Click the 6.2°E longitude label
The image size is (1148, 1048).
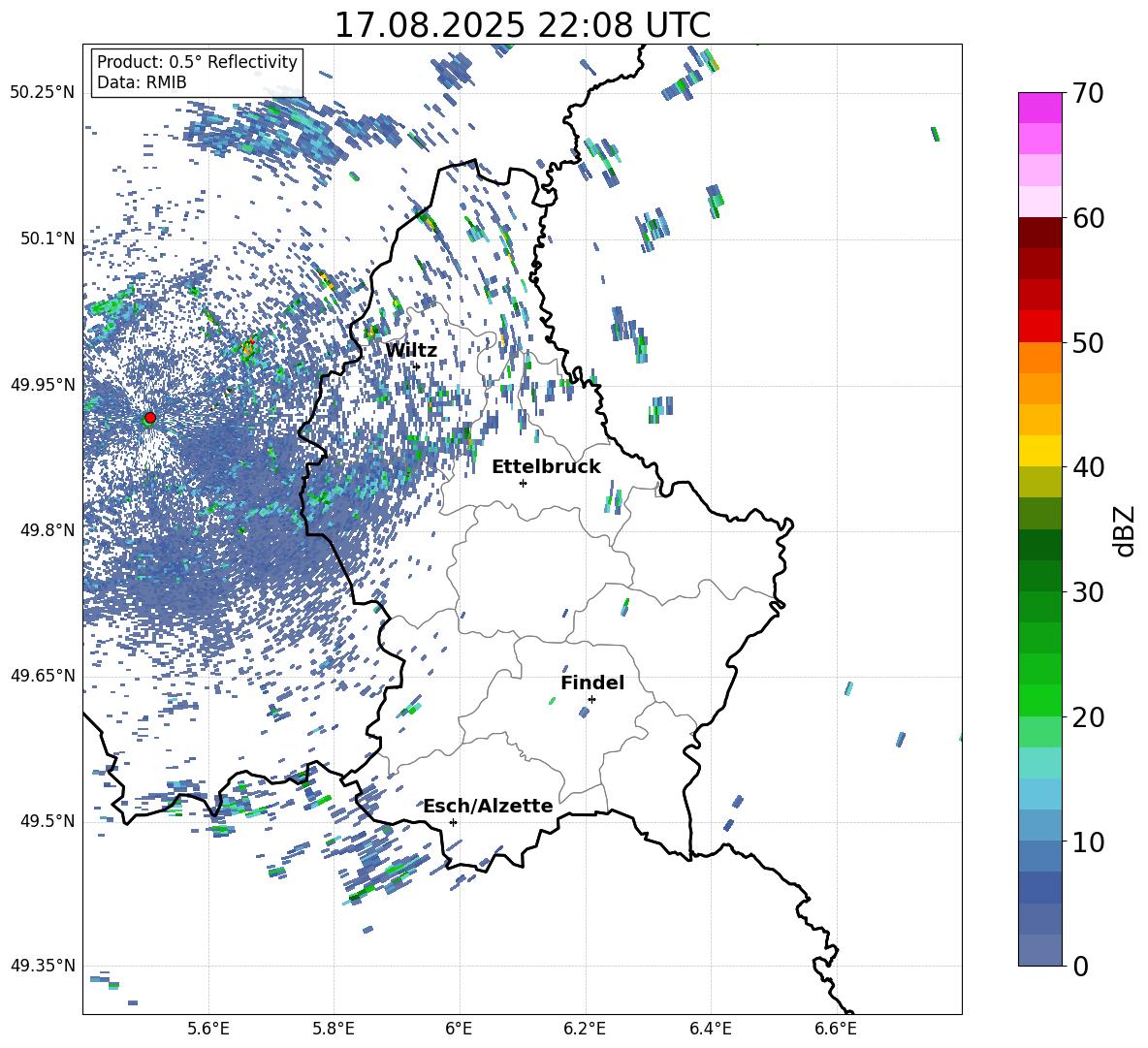[585, 1029]
